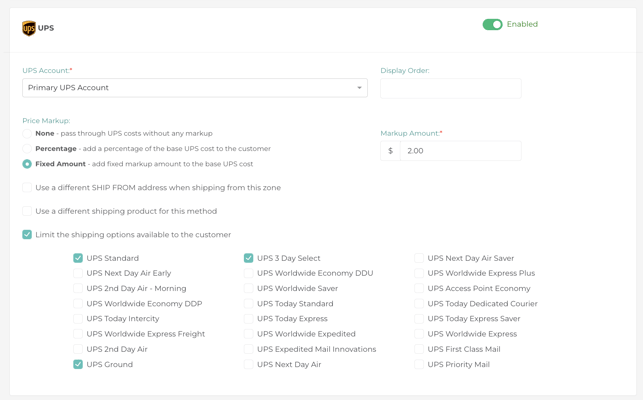Click the Price Markup label
Image resolution: width=643 pixels, height=400 pixels.
click(x=46, y=121)
